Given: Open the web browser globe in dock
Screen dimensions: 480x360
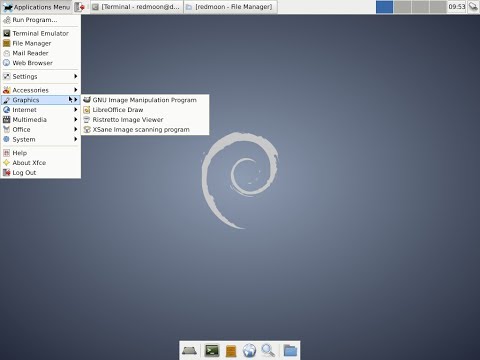Looking at the screenshot, I should (x=249, y=351).
